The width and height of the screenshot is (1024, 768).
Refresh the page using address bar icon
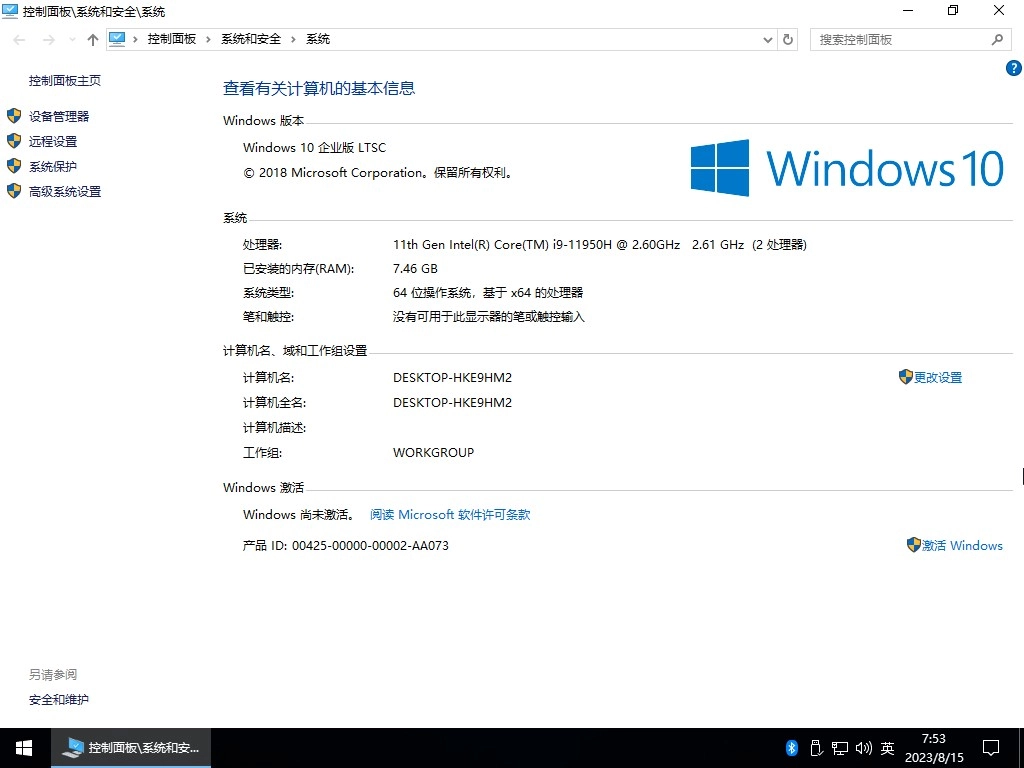[x=789, y=39]
